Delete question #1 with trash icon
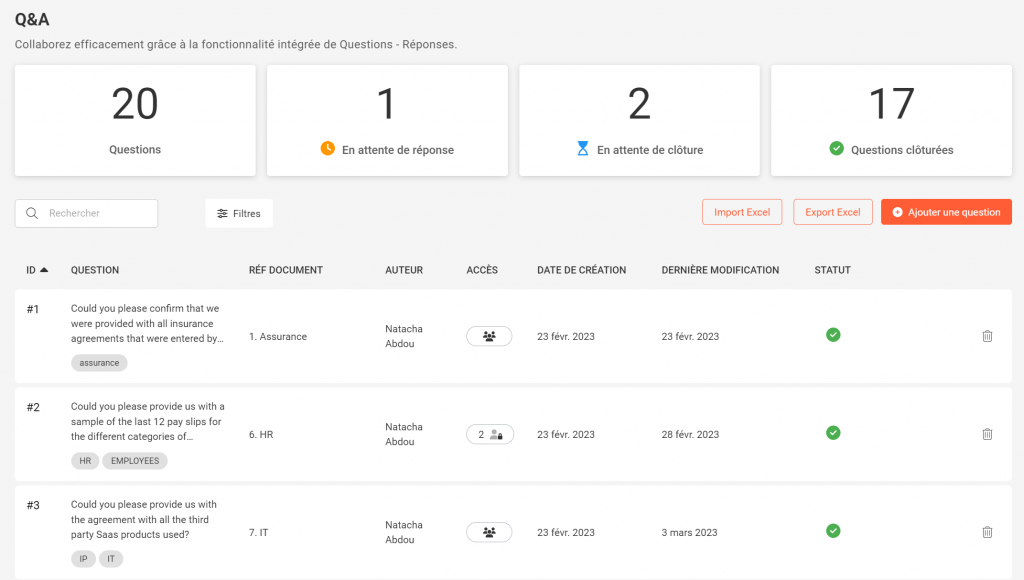The height and width of the screenshot is (580, 1024). tap(987, 336)
